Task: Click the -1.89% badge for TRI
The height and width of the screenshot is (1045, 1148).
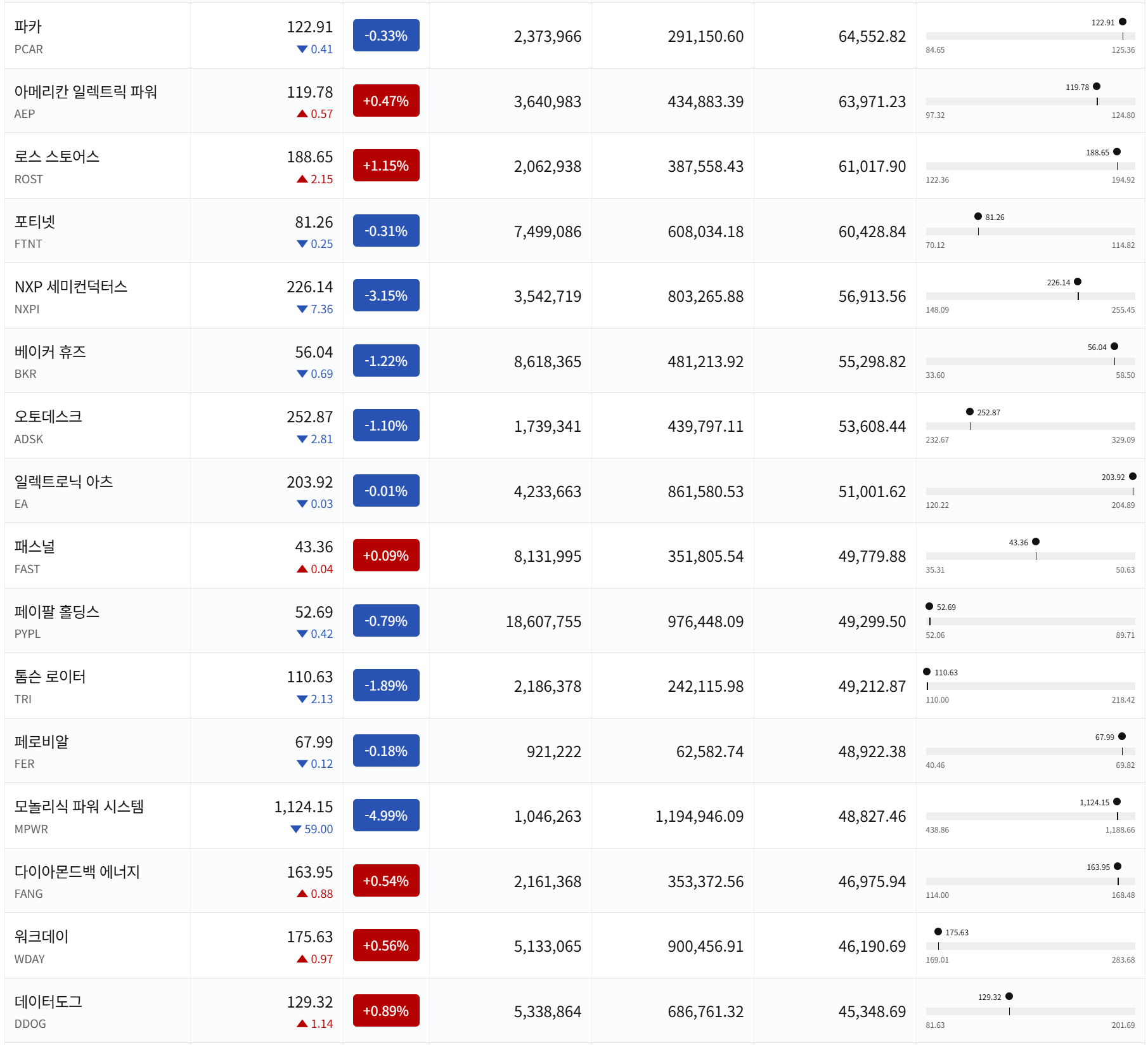Action: tap(386, 685)
